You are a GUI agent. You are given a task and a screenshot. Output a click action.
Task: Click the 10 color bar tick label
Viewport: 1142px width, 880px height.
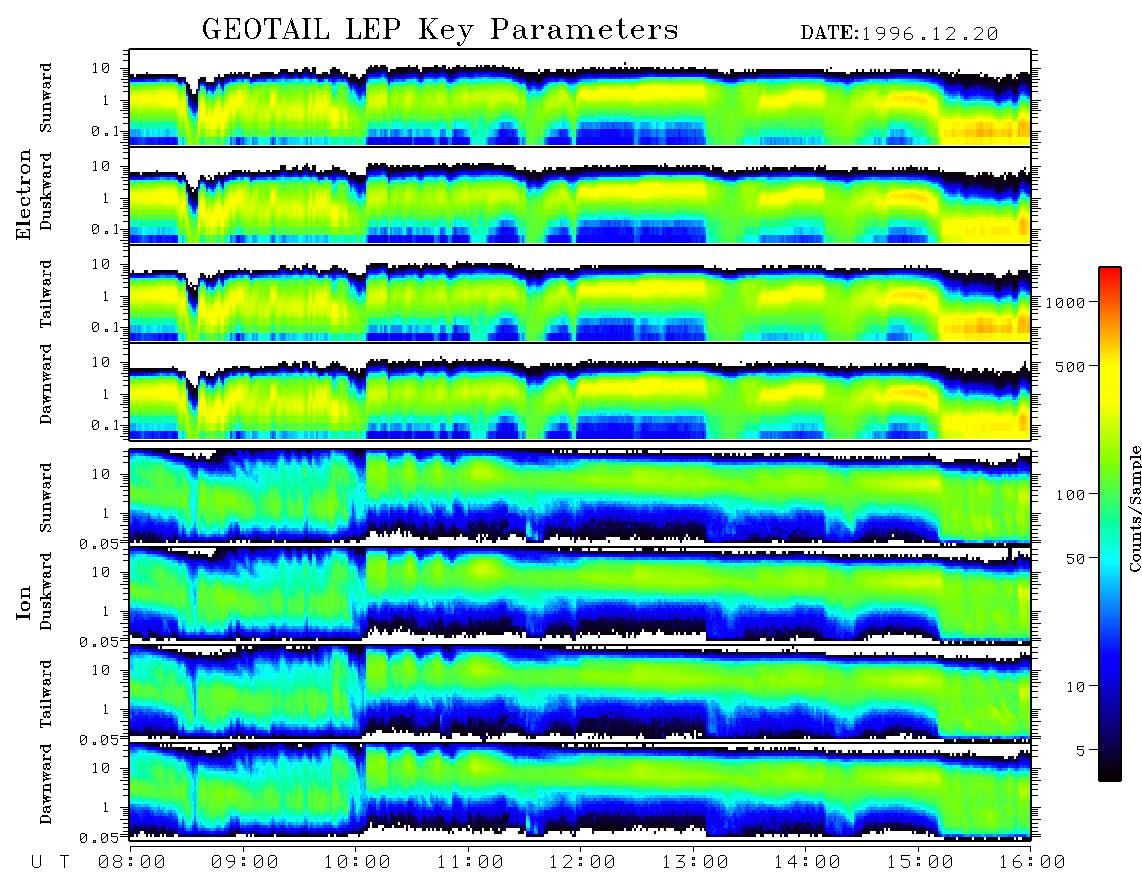pos(1075,687)
